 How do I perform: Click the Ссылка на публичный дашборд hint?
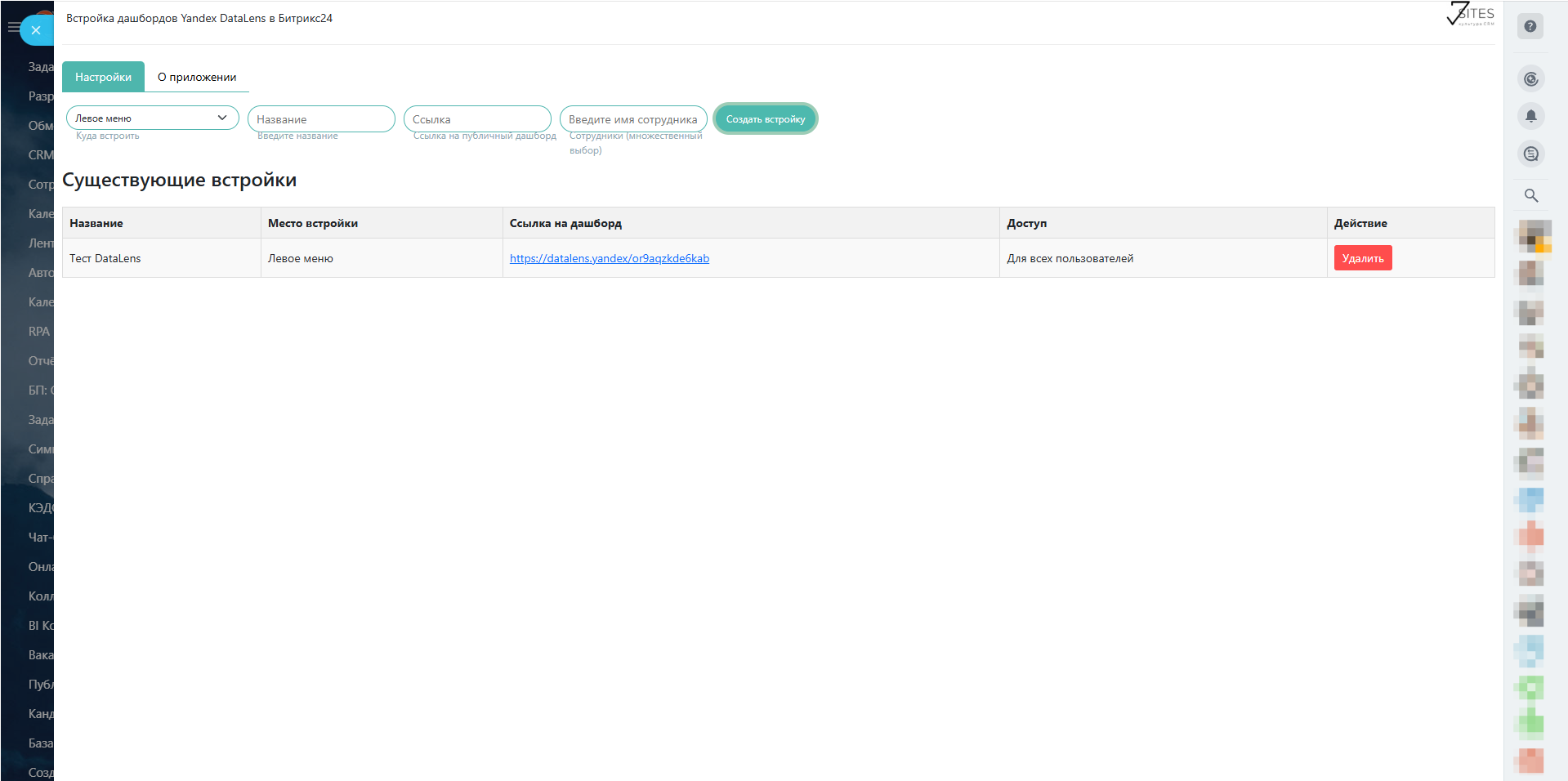(x=485, y=136)
